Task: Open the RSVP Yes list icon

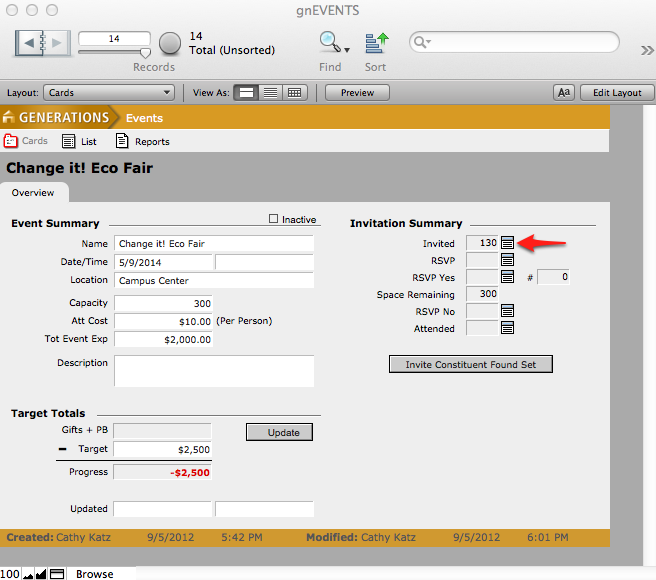Action: click(508, 277)
